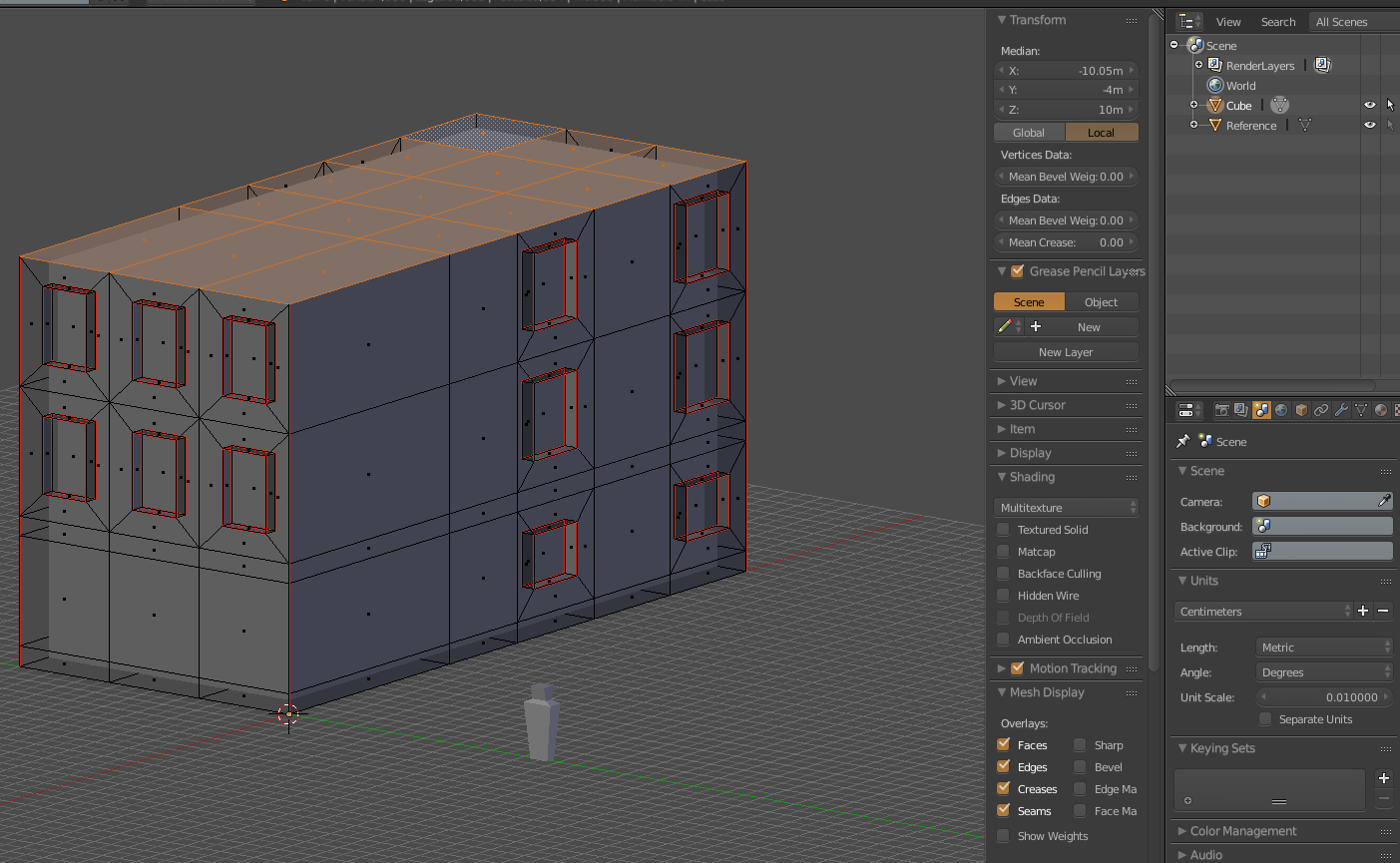
Task: Open the Object Data mesh triangle icon
Action: click(x=1359, y=409)
